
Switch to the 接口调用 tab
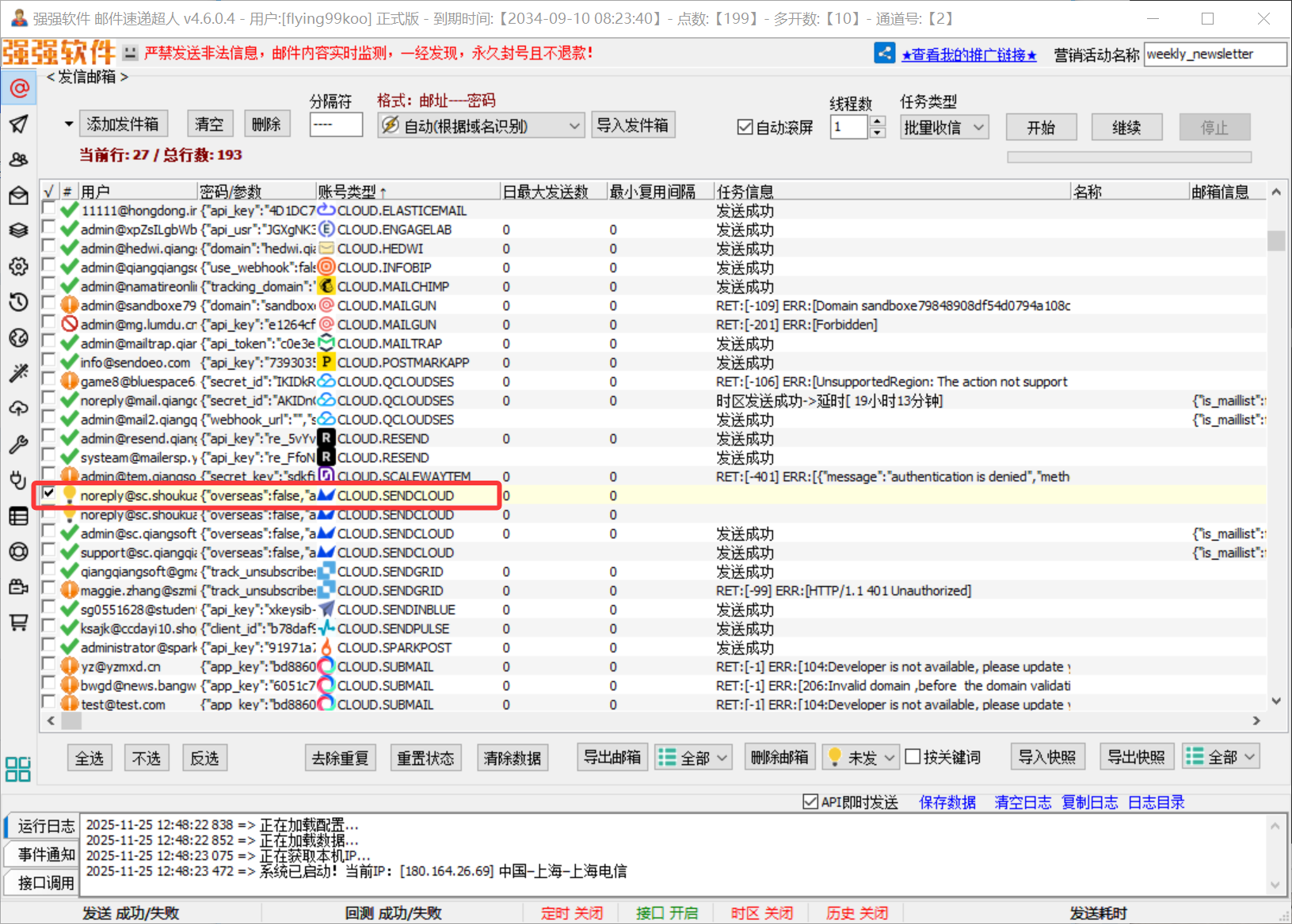(x=46, y=883)
